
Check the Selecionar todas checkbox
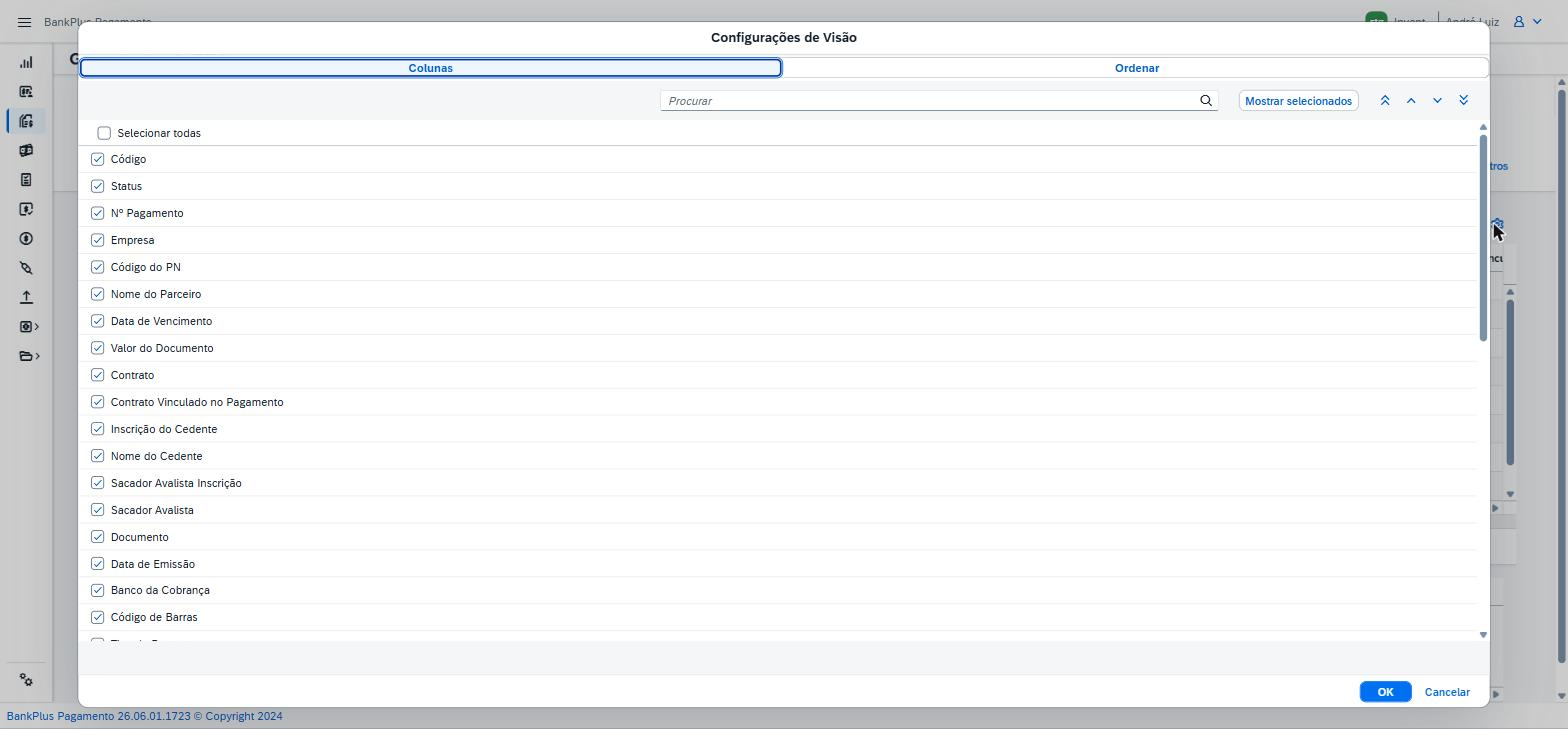[x=104, y=133]
